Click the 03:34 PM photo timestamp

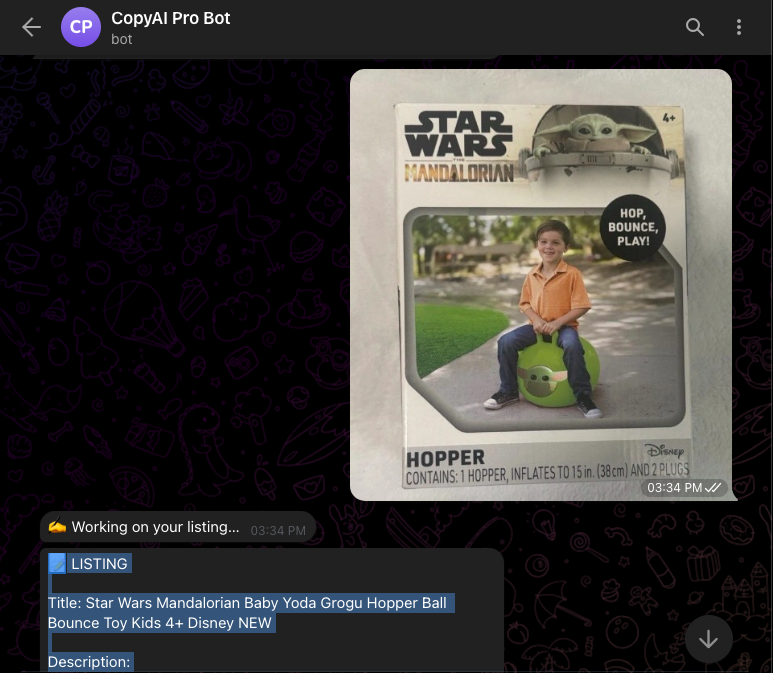coord(674,488)
